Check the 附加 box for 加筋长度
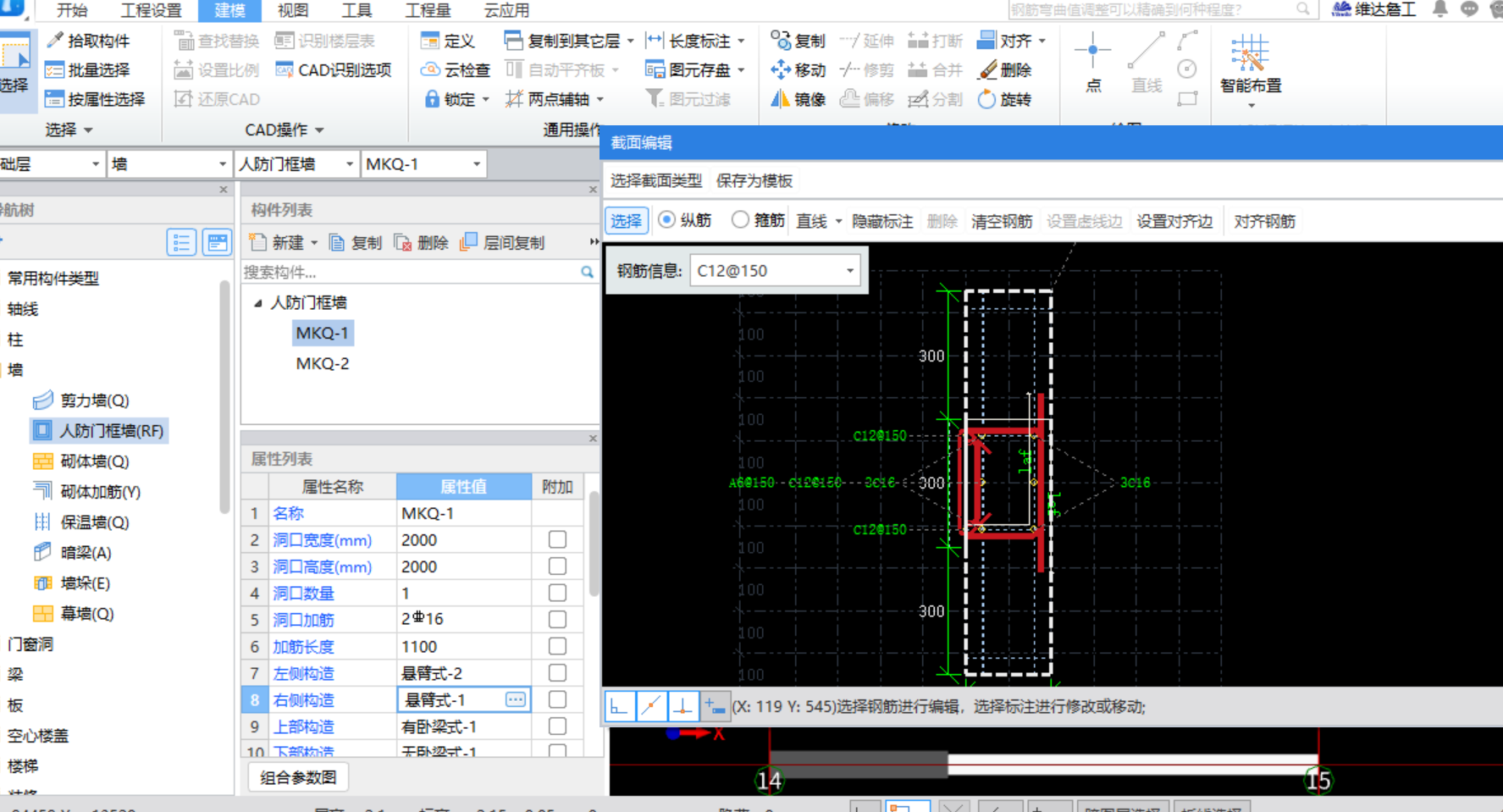The height and width of the screenshot is (812, 1503). (x=557, y=646)
